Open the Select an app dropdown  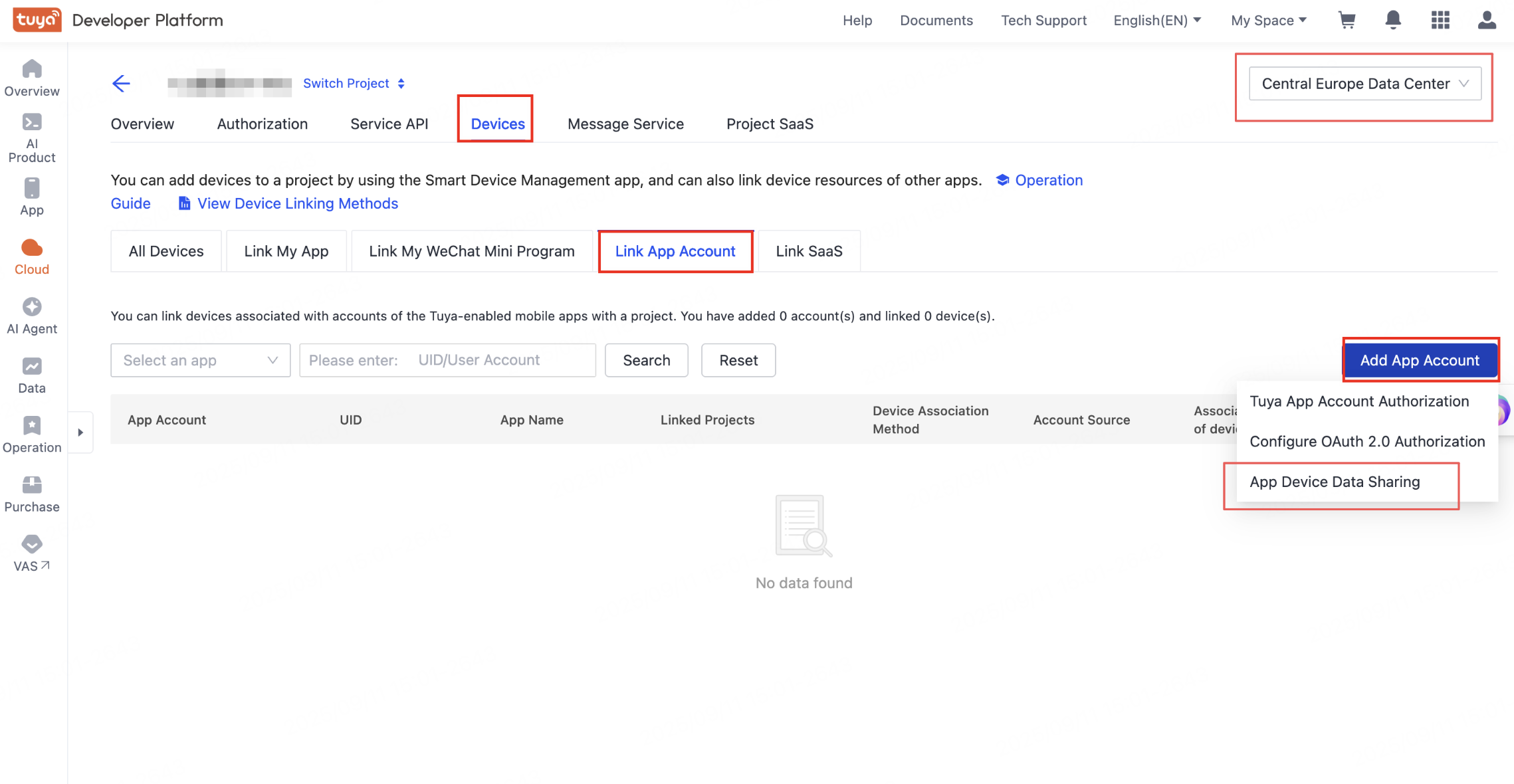point(201,360)
